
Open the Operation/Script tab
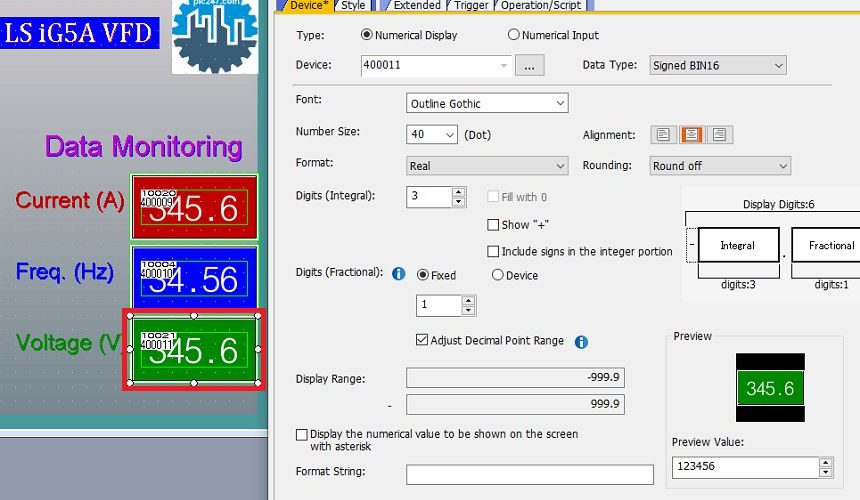coord(540,5)
